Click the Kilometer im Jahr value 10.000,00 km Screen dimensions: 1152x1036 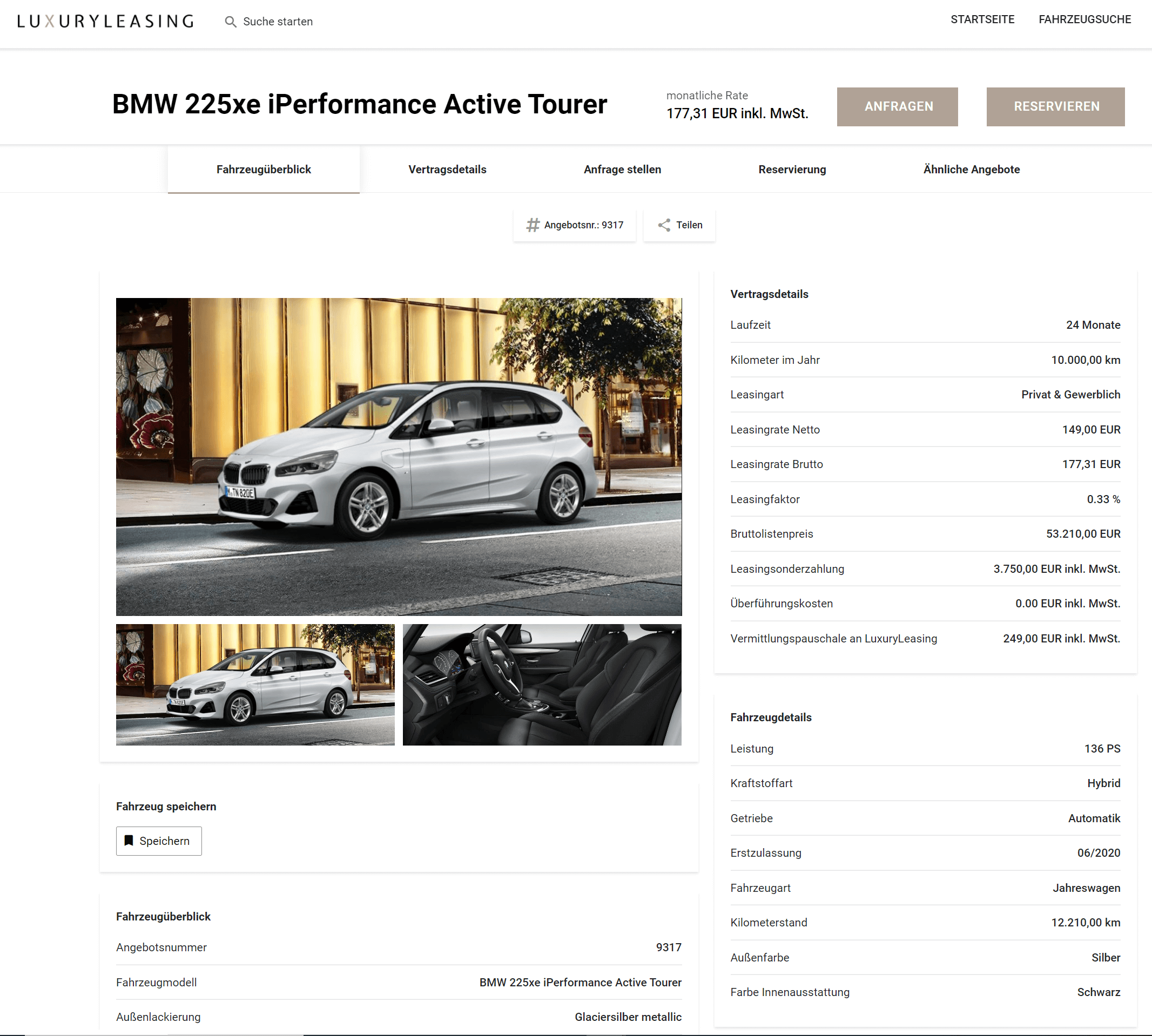[1086, 360]
